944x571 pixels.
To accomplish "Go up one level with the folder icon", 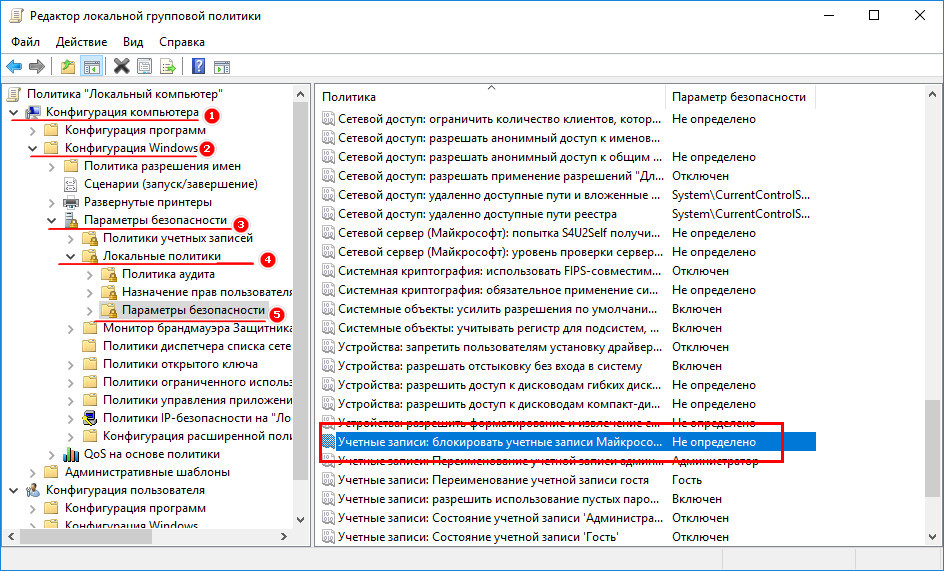I will [x=68, y=66].
